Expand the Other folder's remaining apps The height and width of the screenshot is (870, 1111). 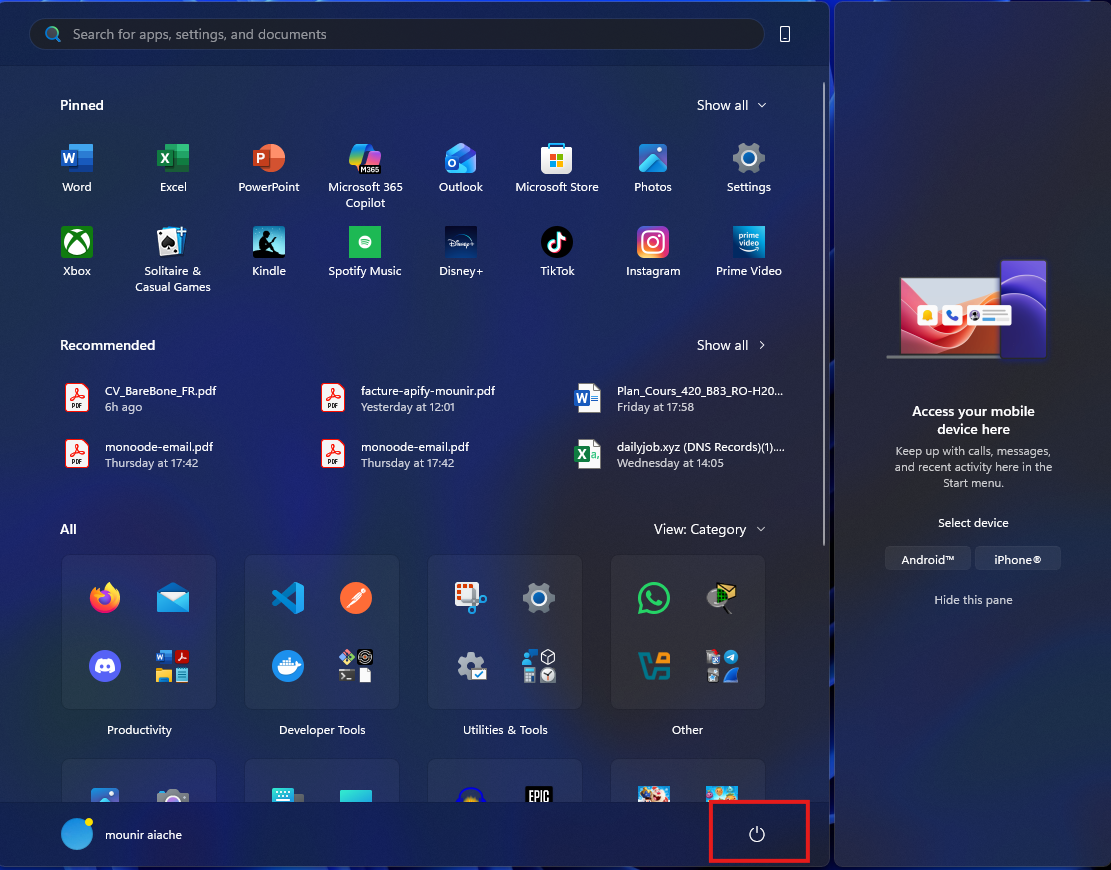pos(721,666)
